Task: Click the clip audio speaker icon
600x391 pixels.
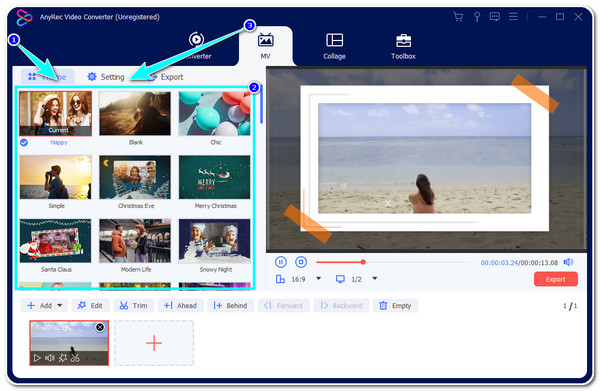Action: pyautogui.click(x=50, y=358)
